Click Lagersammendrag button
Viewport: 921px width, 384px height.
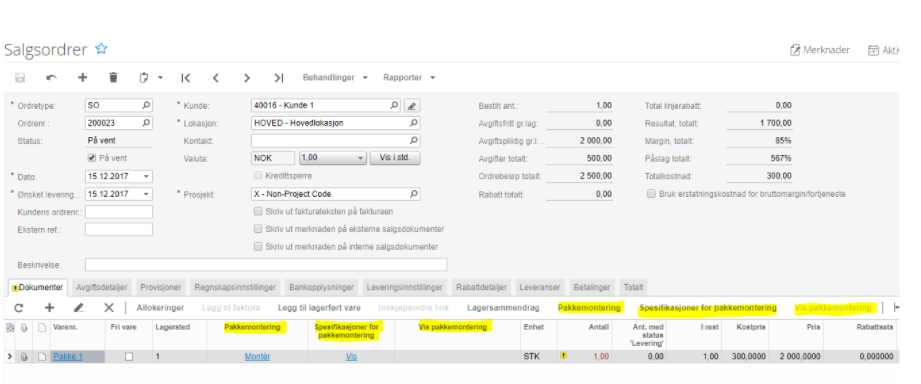(x=503, y=308)
